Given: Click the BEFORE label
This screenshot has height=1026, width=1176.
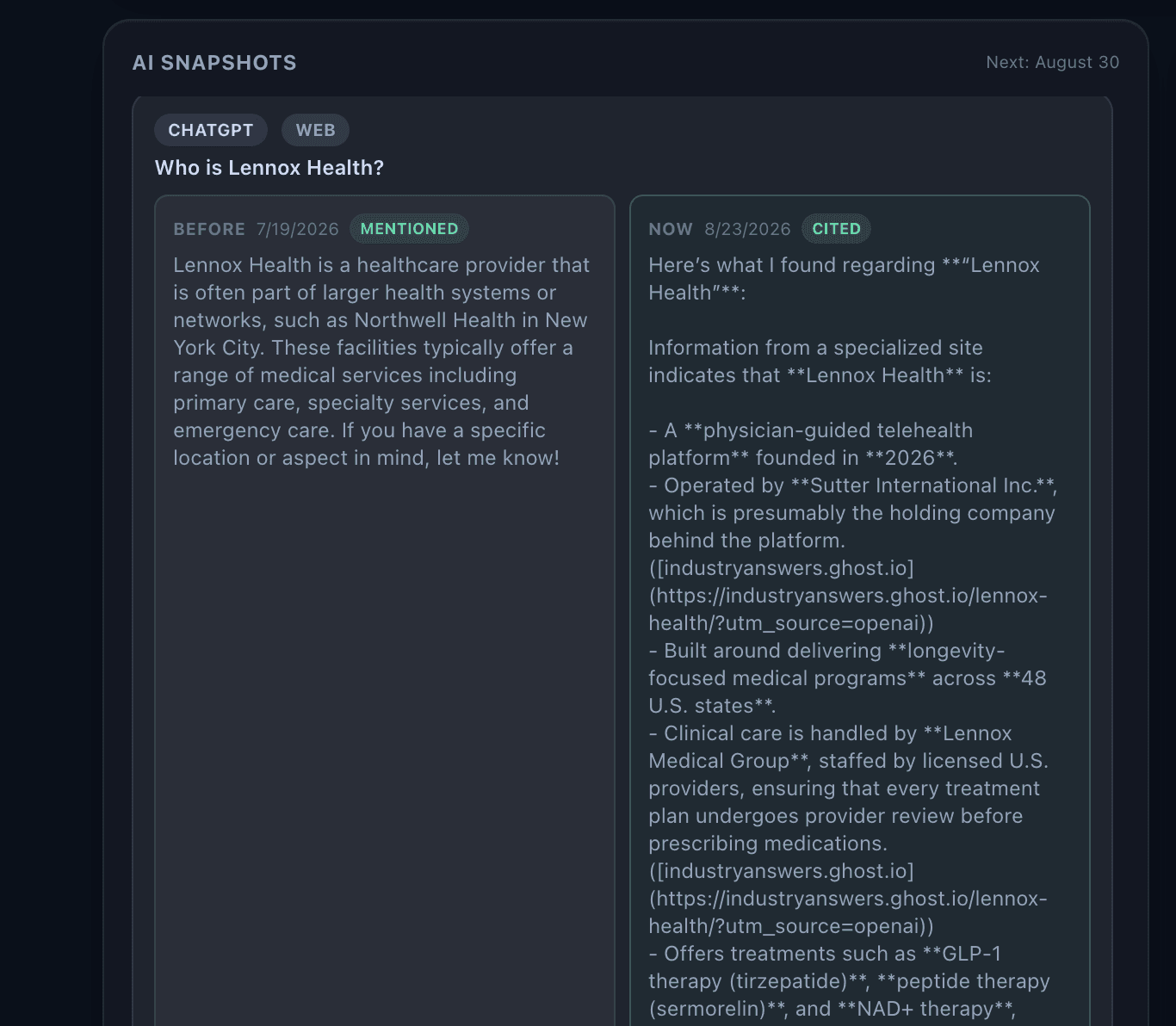Looking at the screenshot, I should pos(209,229).
